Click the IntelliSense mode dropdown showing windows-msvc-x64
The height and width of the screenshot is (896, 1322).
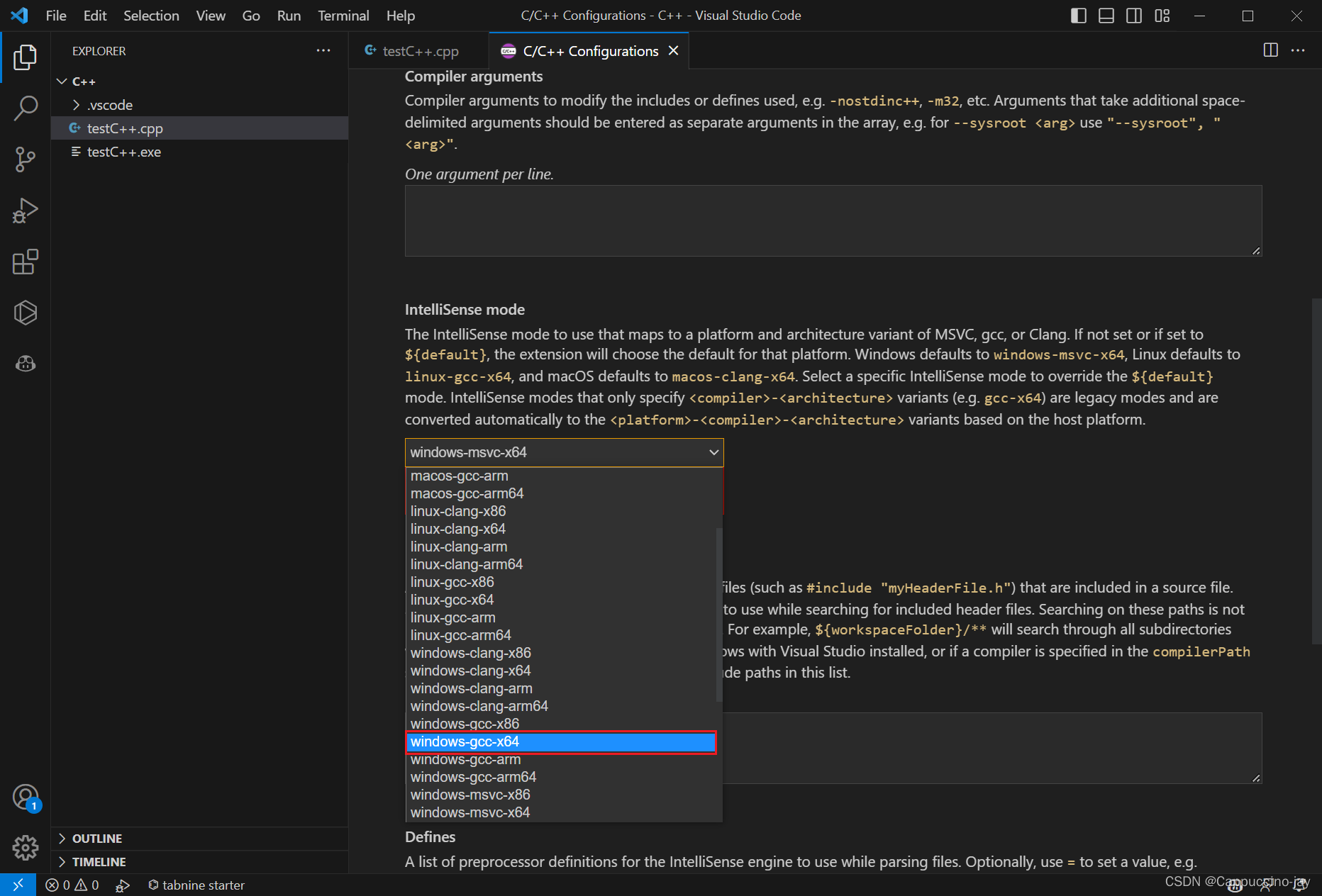[x=564, y=452]
